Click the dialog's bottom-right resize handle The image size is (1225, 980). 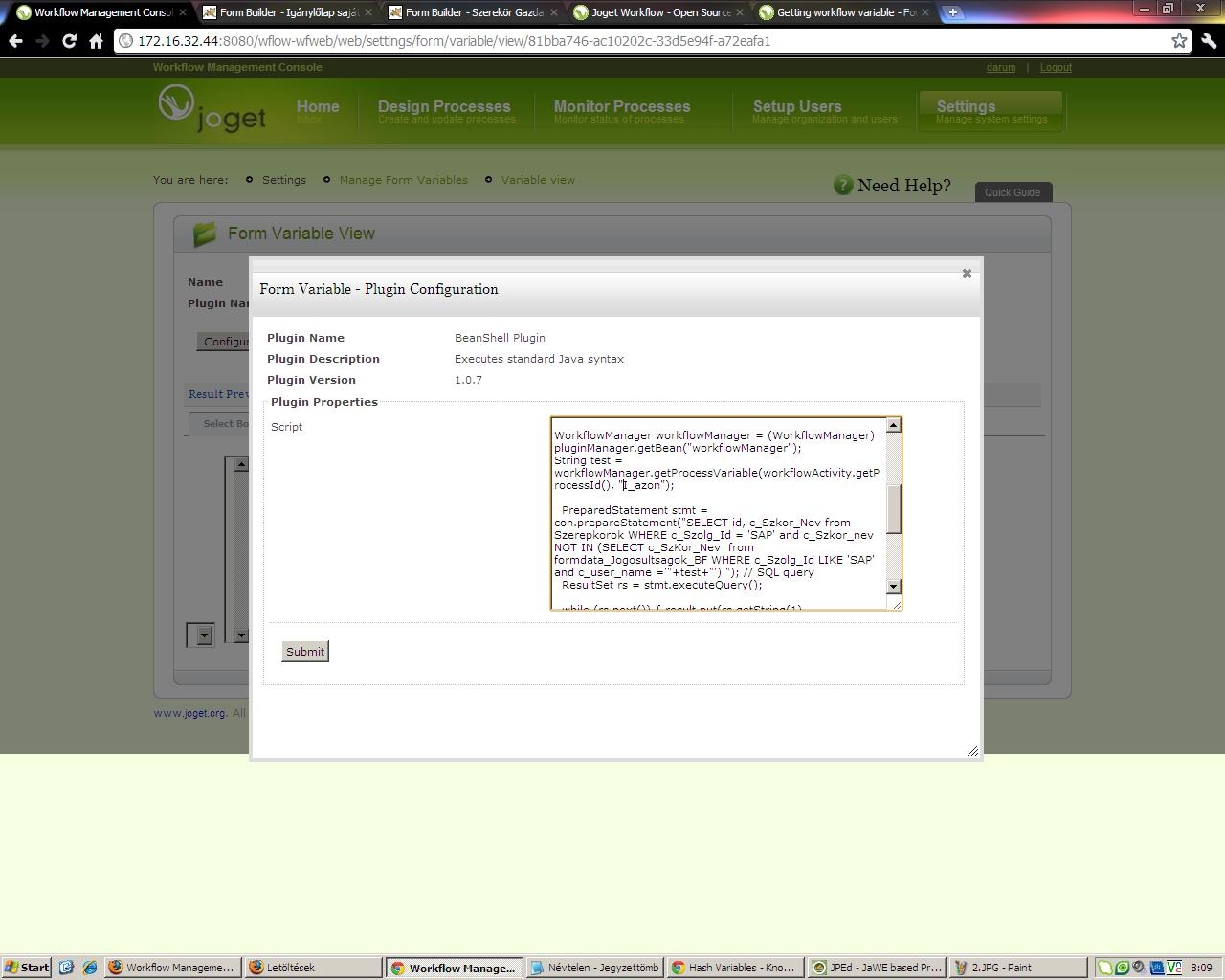(972, 750)
